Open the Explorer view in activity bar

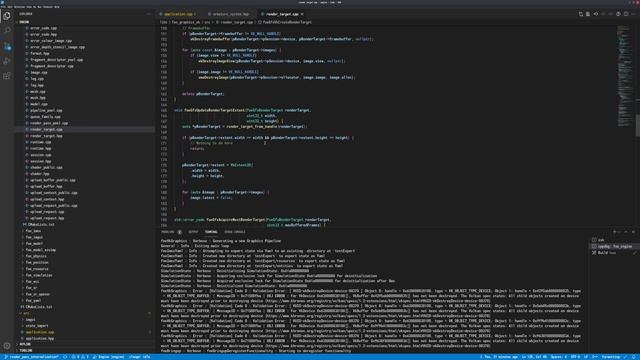point(7,16)
